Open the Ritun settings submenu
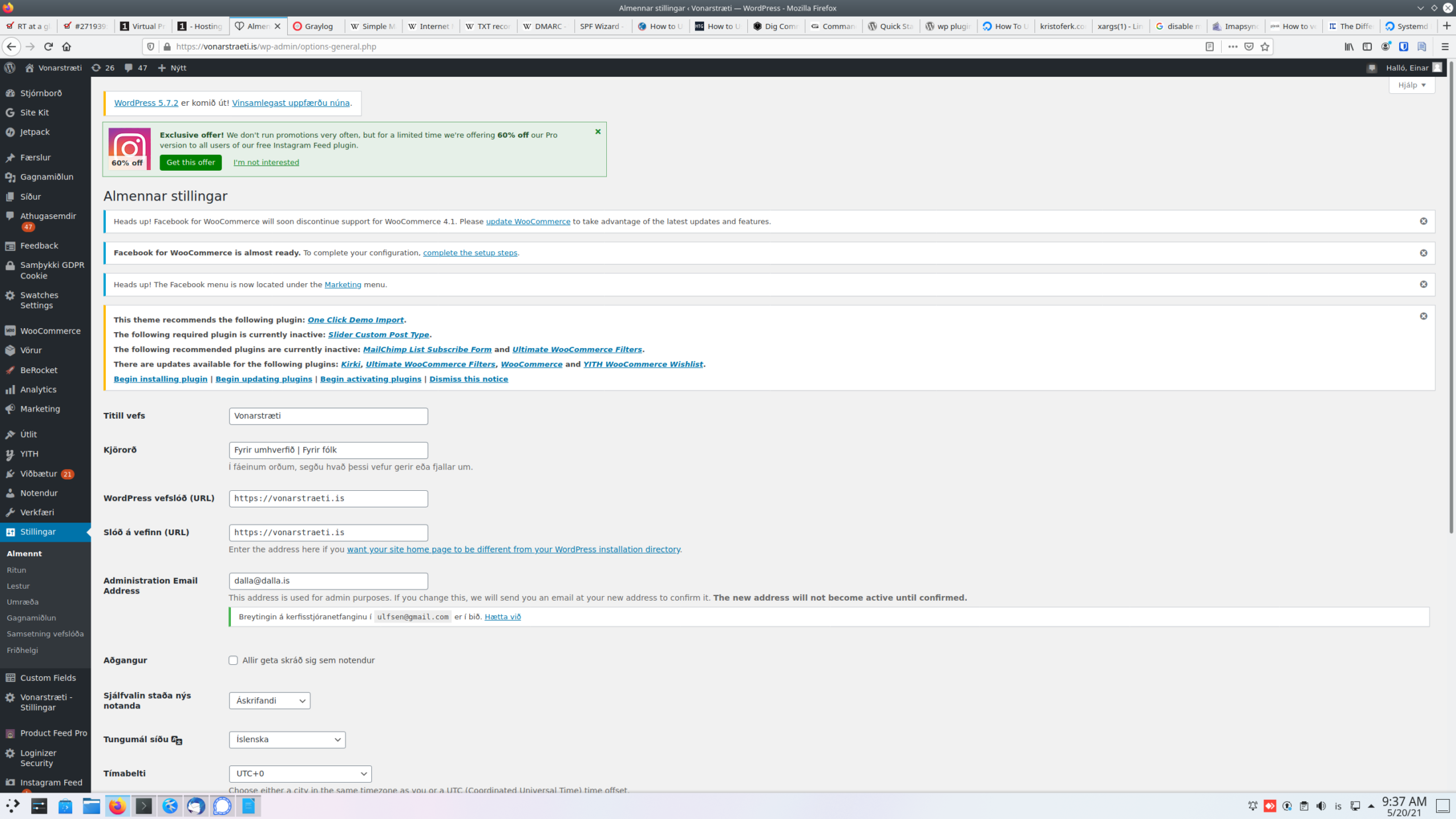 (x=17, y=570)
